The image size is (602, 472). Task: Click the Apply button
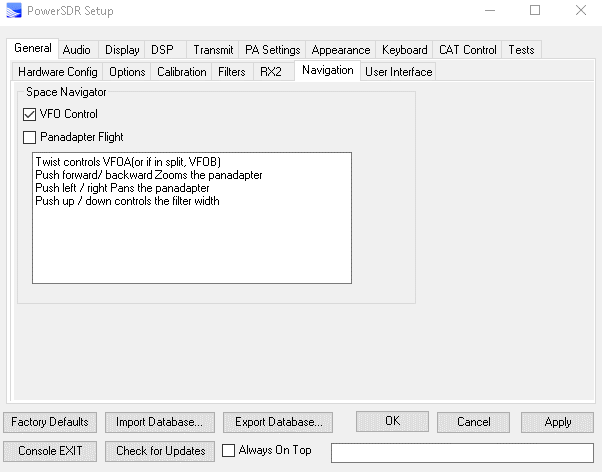(x=557, y=422)
